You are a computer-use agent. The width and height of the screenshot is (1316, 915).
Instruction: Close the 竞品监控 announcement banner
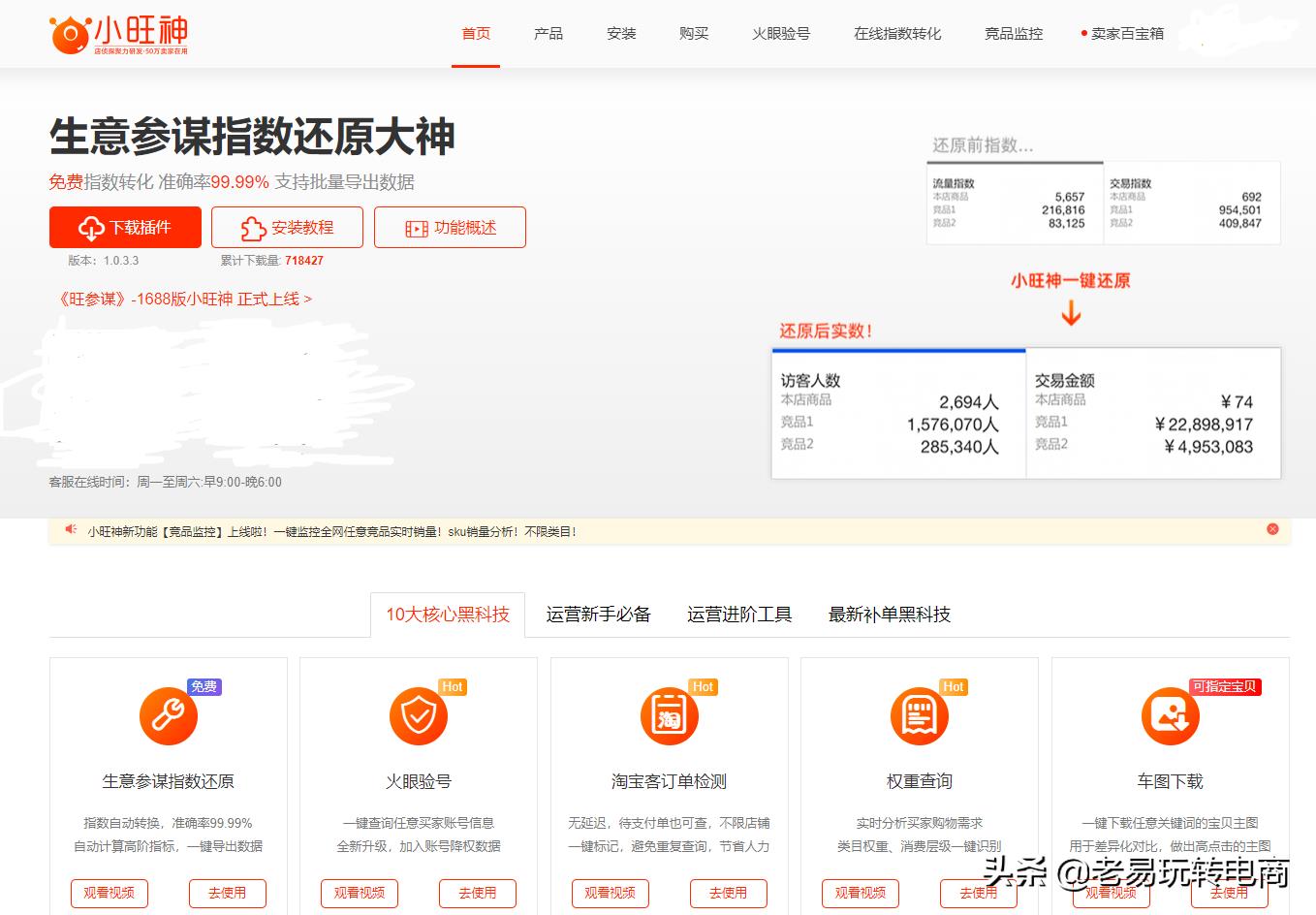[1272, 529]
